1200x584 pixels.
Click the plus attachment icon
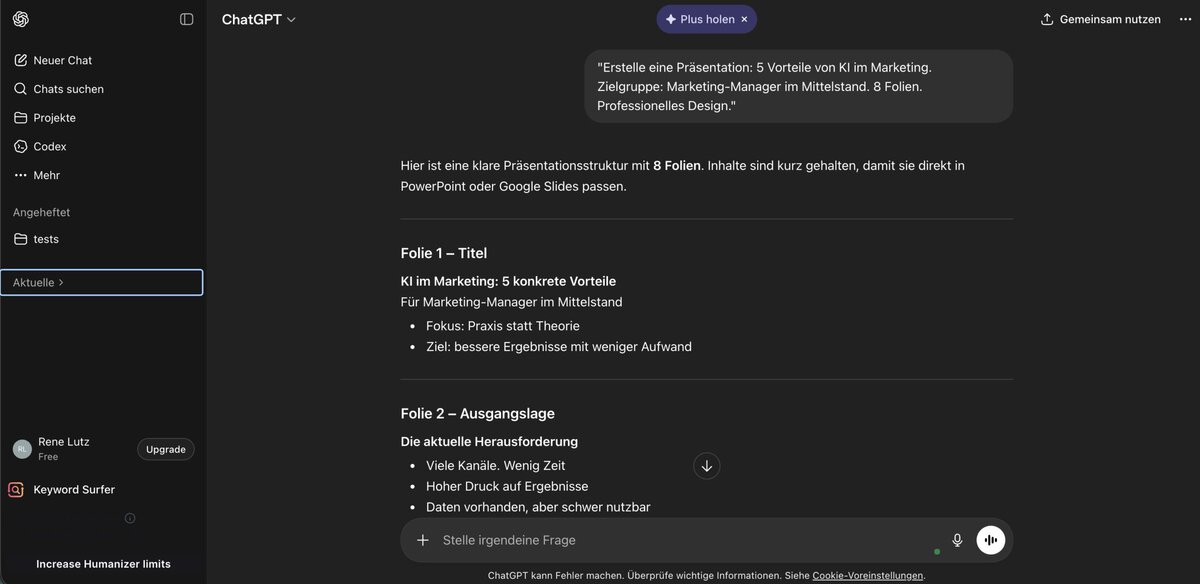click(x=422, y=540)
